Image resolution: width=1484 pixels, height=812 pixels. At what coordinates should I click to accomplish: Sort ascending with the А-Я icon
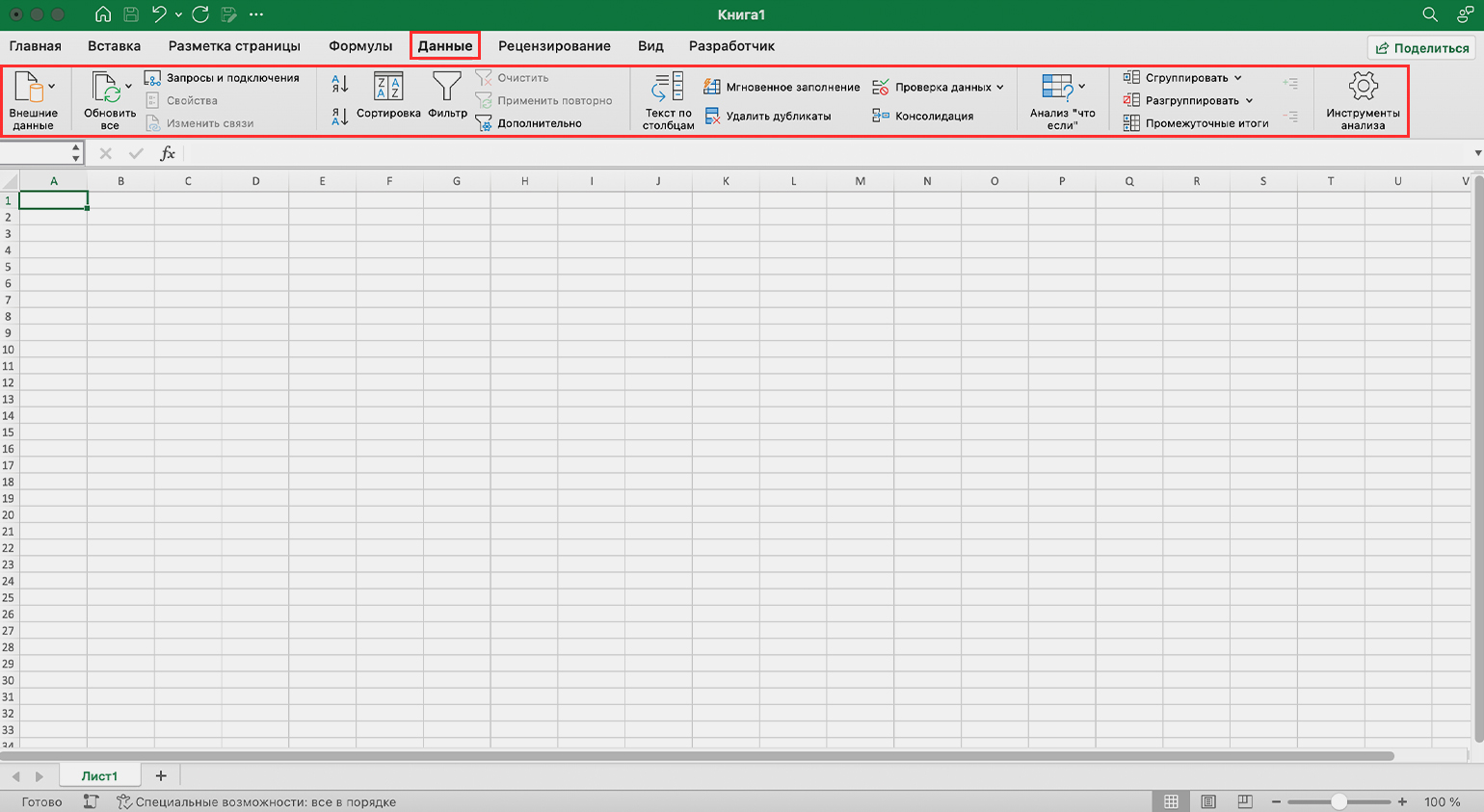(339, 85)
